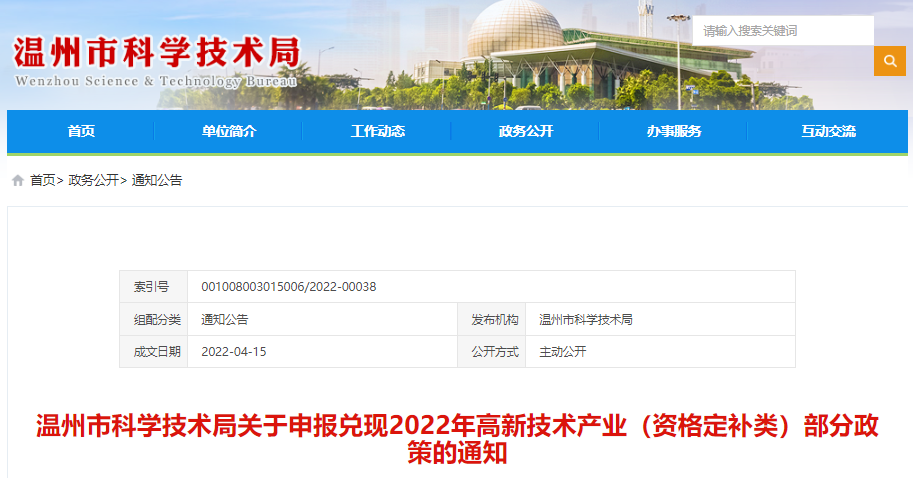
Task: Click the home icon in the breadcrumb
Action: coord(17,181)
